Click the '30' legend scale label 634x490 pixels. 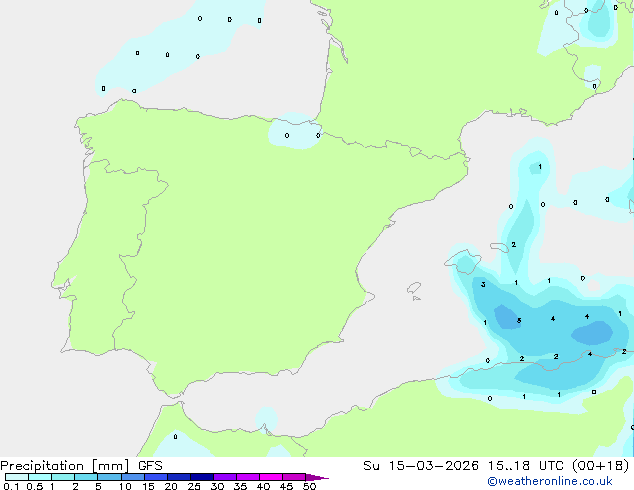click(x=217, y=486)
